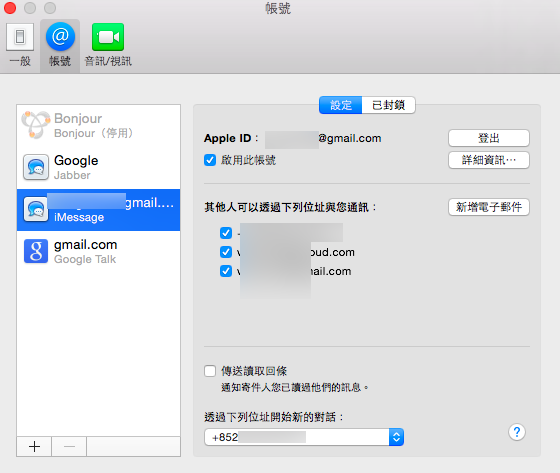This screenshot has width=560, height=473.
Task: Select the gmail.com Google Talk account row
Action: 99,252
